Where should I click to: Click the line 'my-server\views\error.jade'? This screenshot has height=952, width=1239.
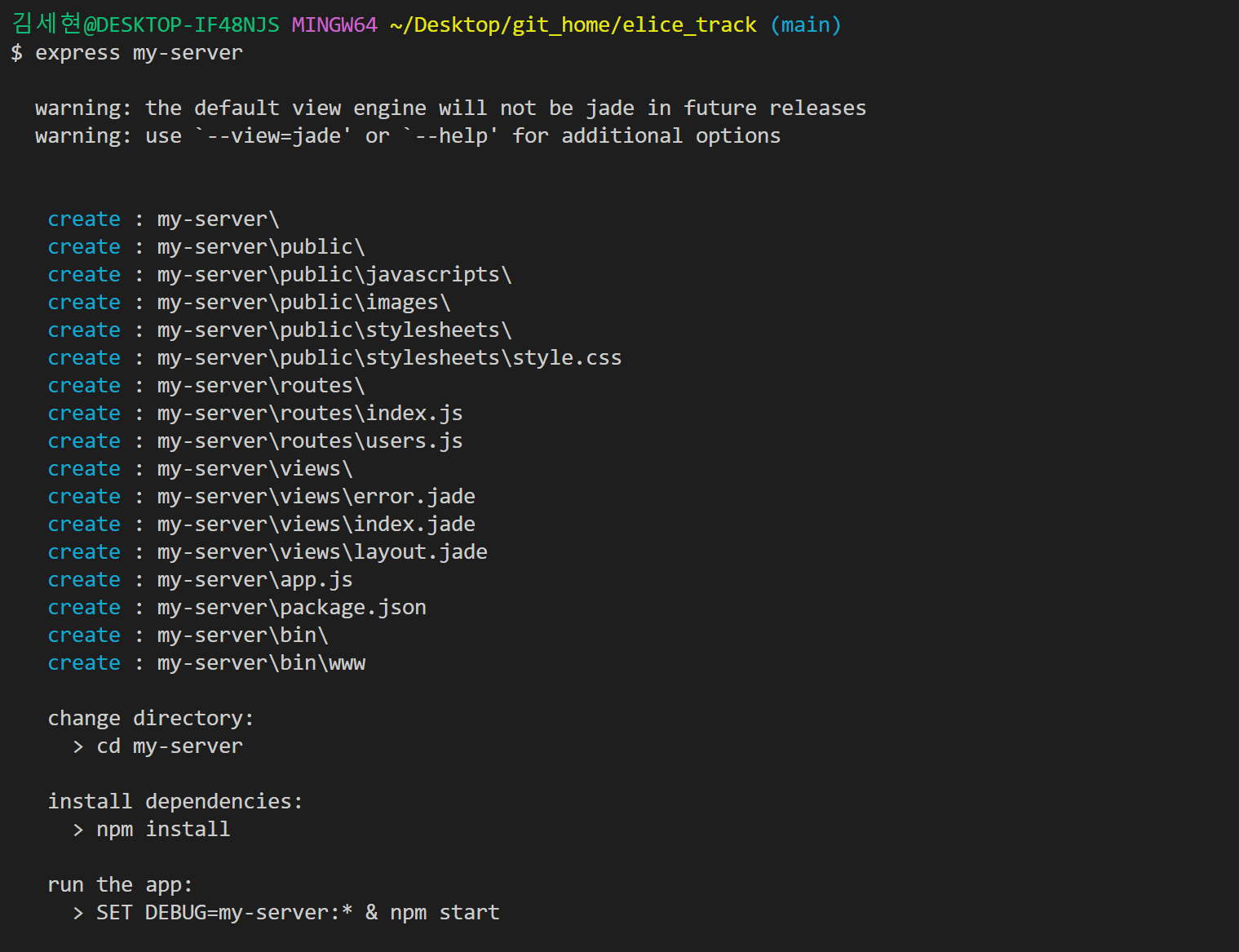pyautogui.click(x=316, y=497)
